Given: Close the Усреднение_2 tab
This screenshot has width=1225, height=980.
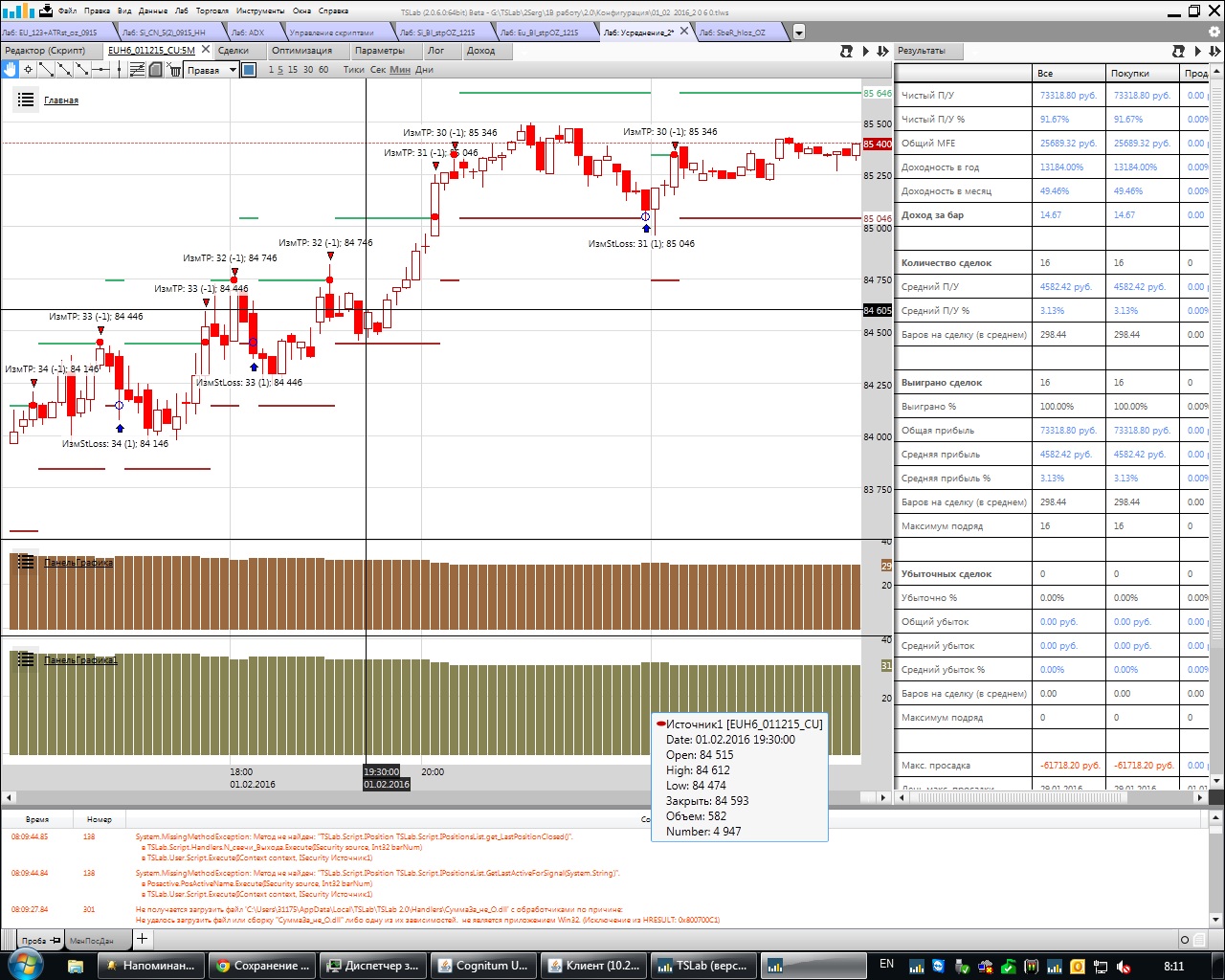Looking at the screenshot, I should click(x=683, y=32).
